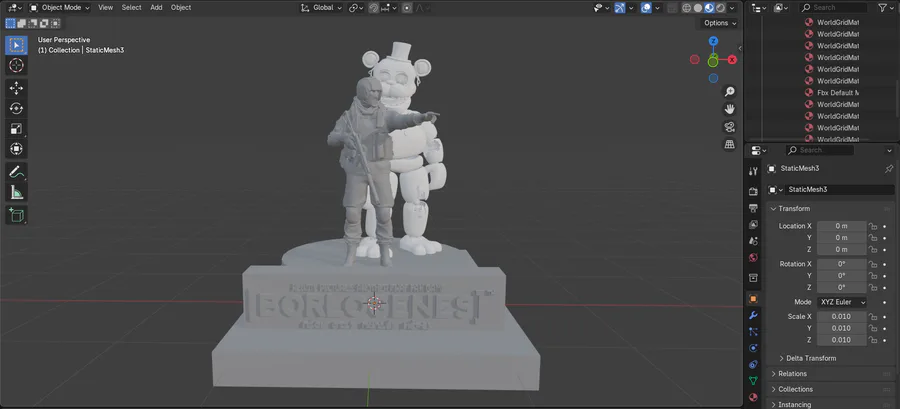Switch to wireframe viewport shading
Image resolution: width=900 pixels, height=409 pixels.
pyautogui.click(x=687, y=8)
